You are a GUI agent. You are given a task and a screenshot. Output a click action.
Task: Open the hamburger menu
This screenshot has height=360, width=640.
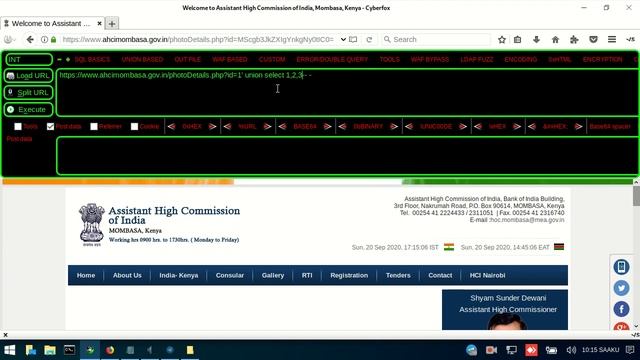point(612,40)
